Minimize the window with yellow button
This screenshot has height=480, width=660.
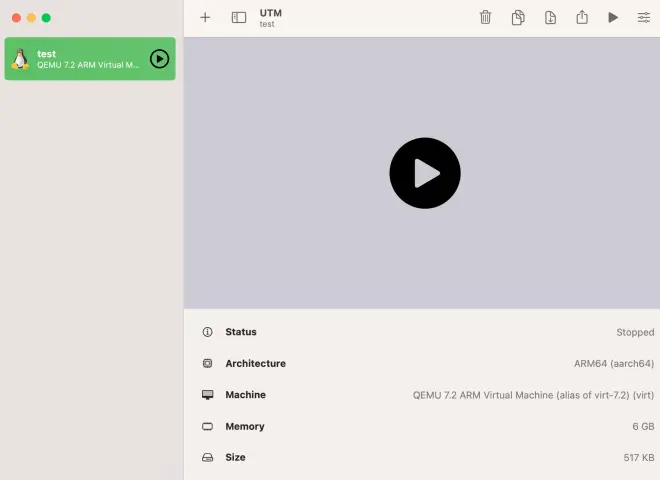[x=31, y=18]
